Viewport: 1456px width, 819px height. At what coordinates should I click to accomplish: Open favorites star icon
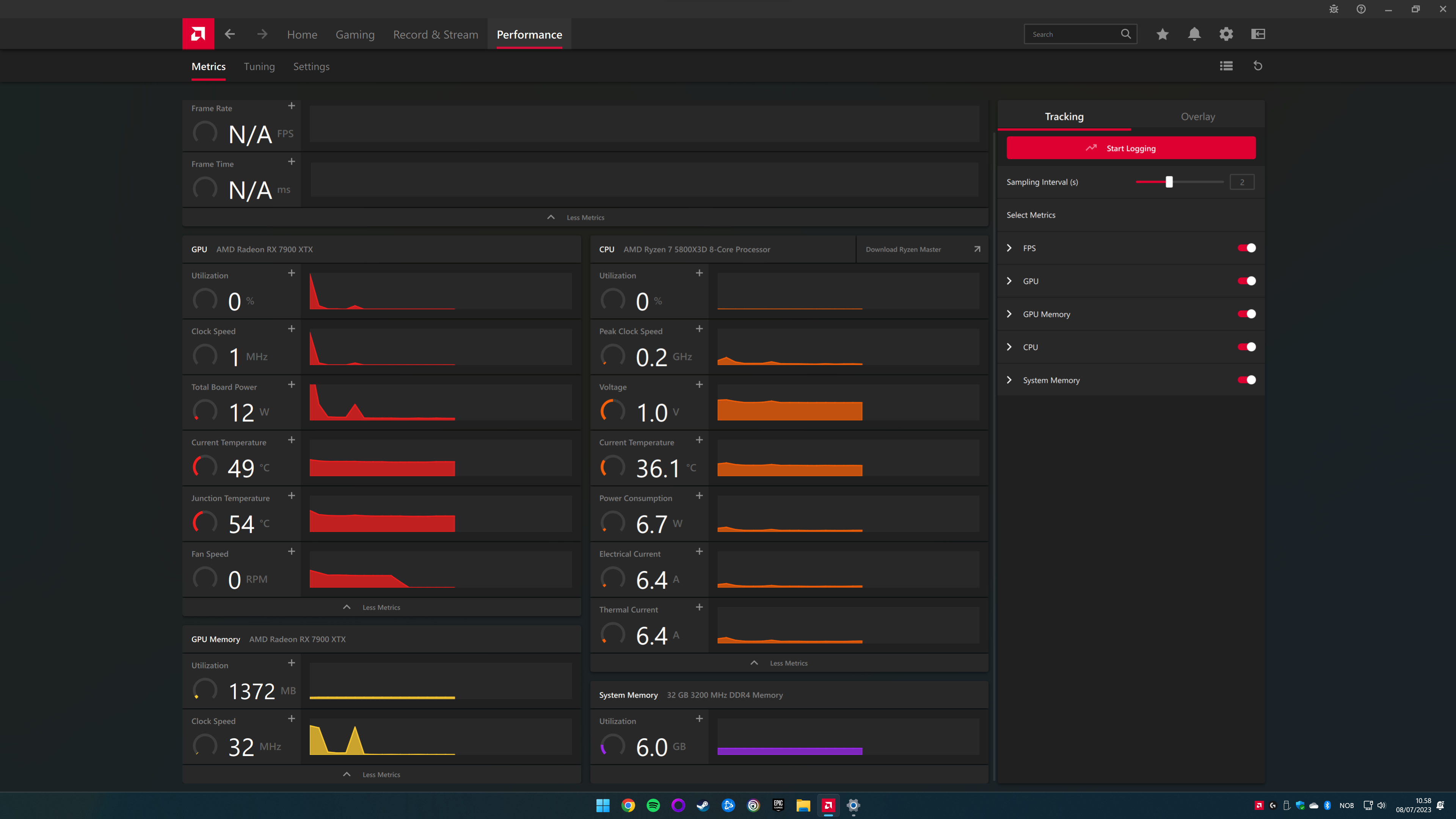coord(1163,34)
